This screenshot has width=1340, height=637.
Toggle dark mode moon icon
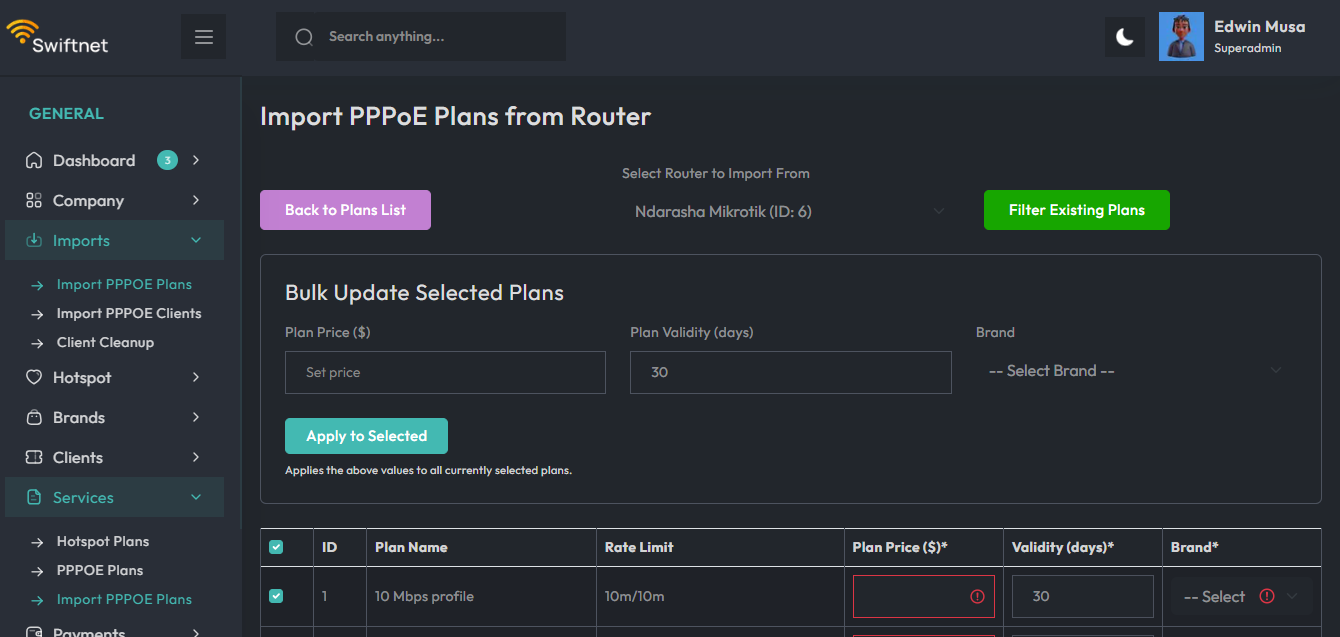1125,37
